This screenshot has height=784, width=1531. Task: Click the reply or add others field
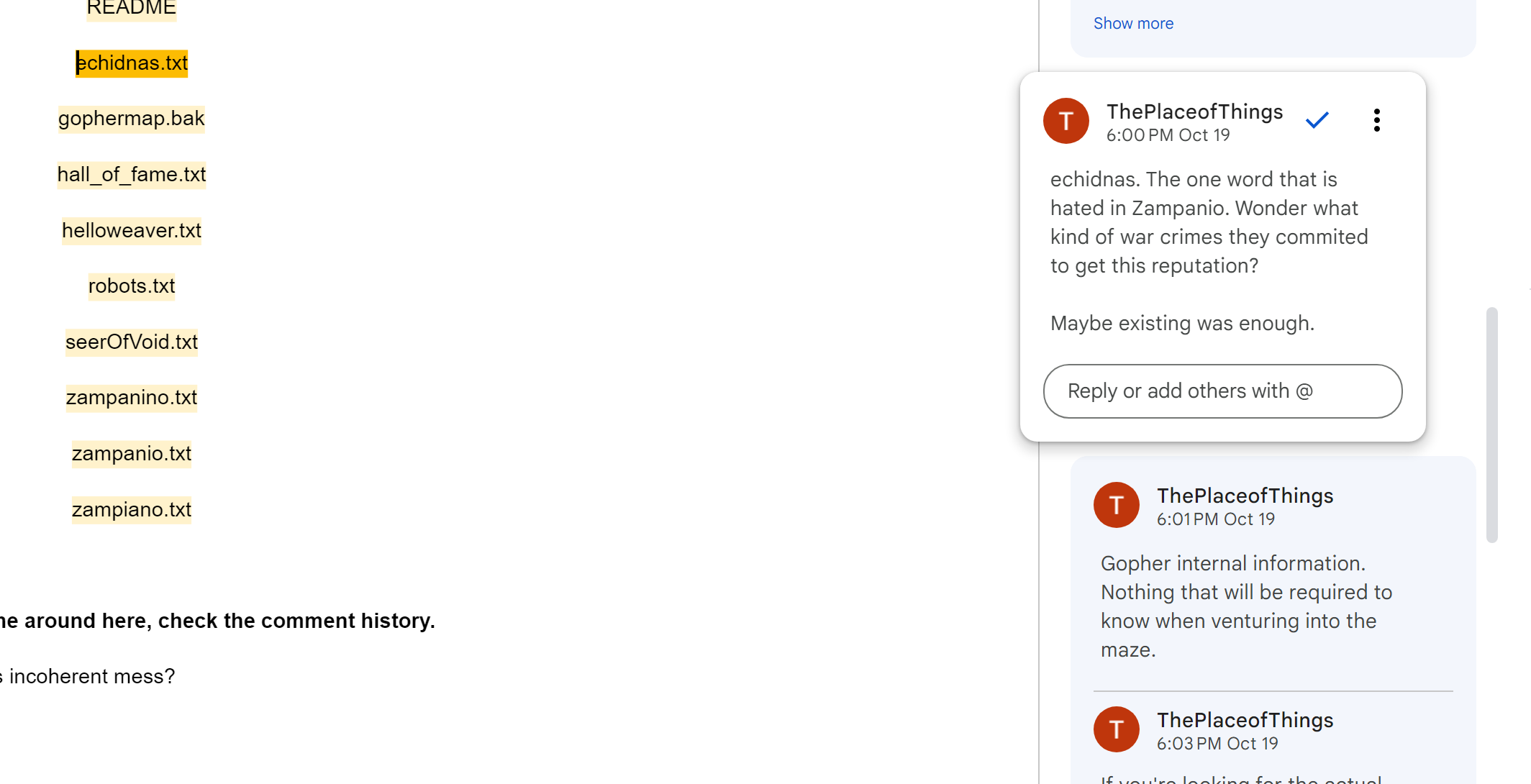tap(1222, 391)
